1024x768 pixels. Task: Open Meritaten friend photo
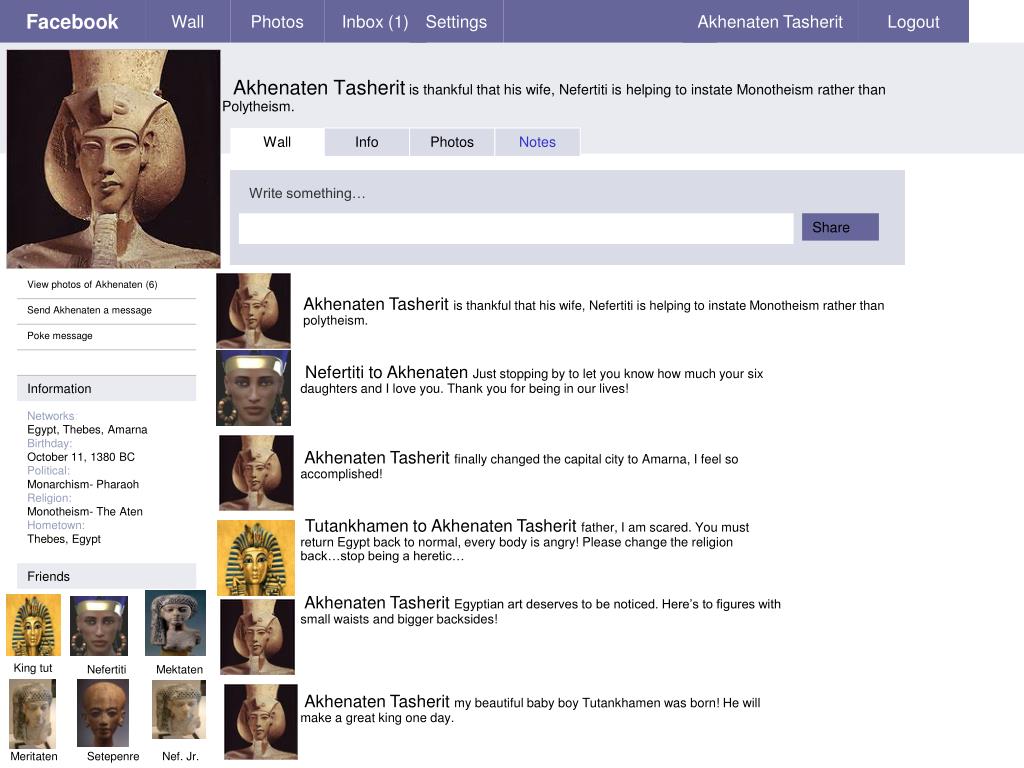pos(33,713)
